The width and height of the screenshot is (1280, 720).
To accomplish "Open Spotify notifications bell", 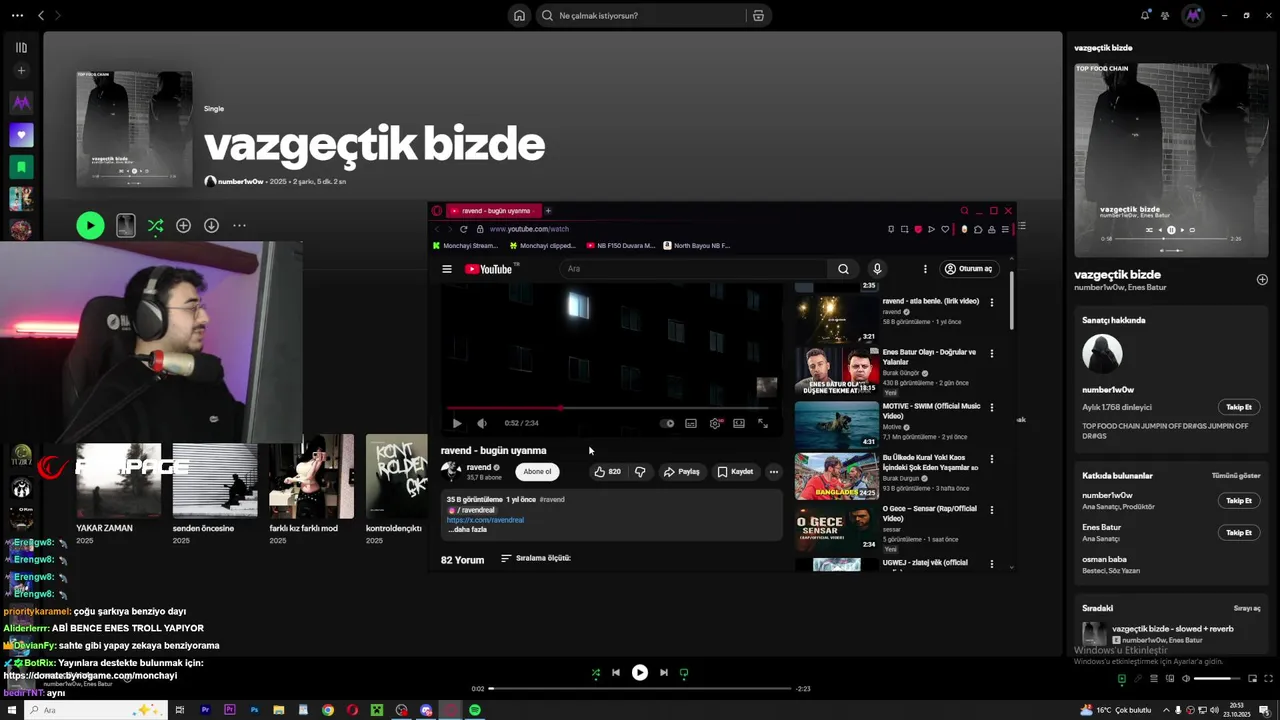I will click(x=1145, y=15).
